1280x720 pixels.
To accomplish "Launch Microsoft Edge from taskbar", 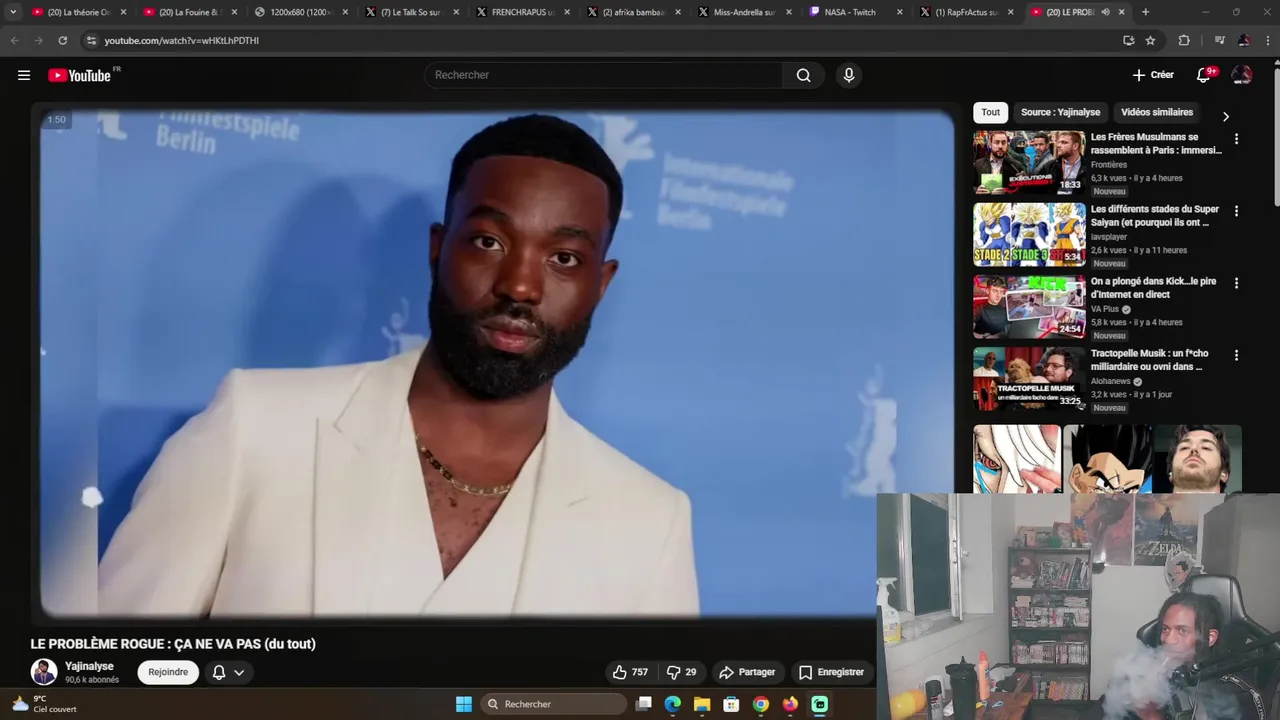I will (x=673, y=704).
